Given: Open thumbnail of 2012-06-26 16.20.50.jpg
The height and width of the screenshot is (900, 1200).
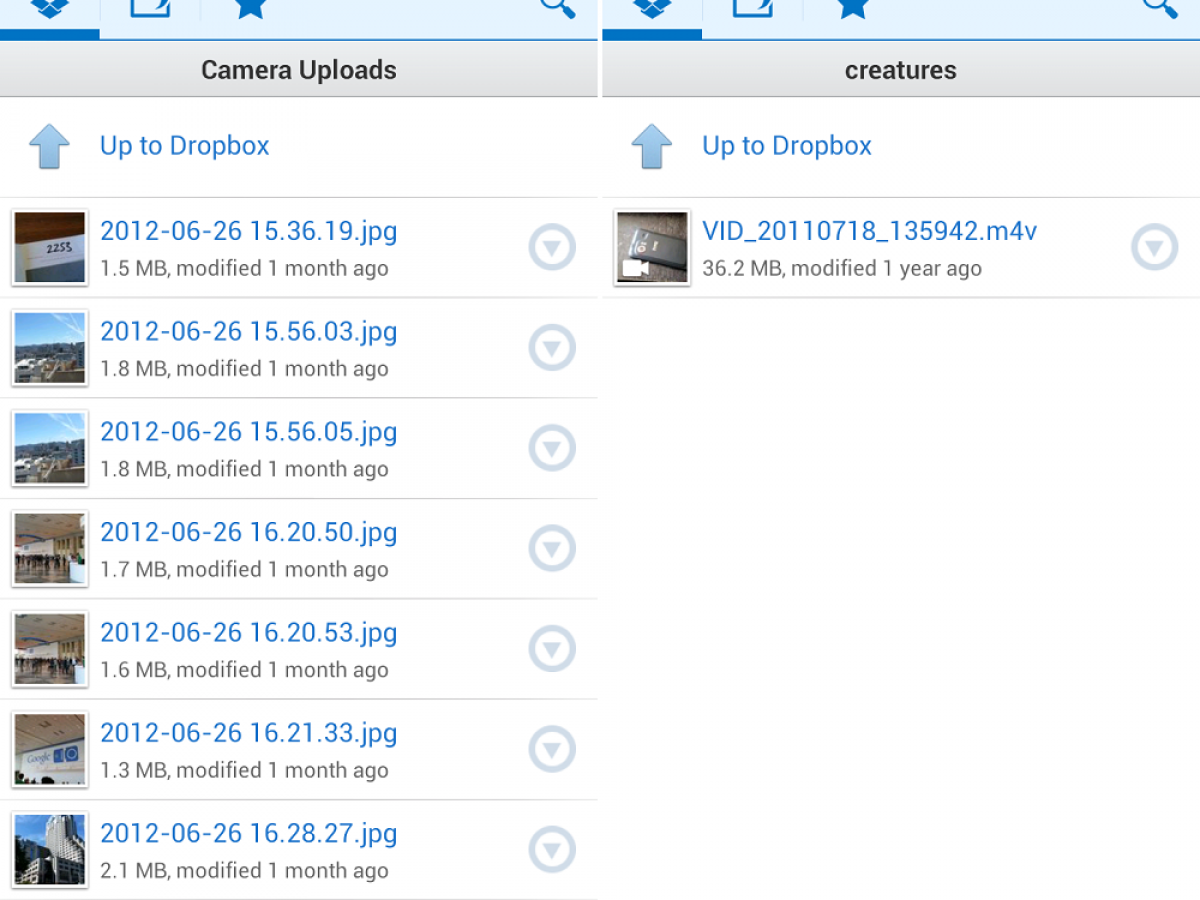Looking at the screenshot, I should pos(50,548).
